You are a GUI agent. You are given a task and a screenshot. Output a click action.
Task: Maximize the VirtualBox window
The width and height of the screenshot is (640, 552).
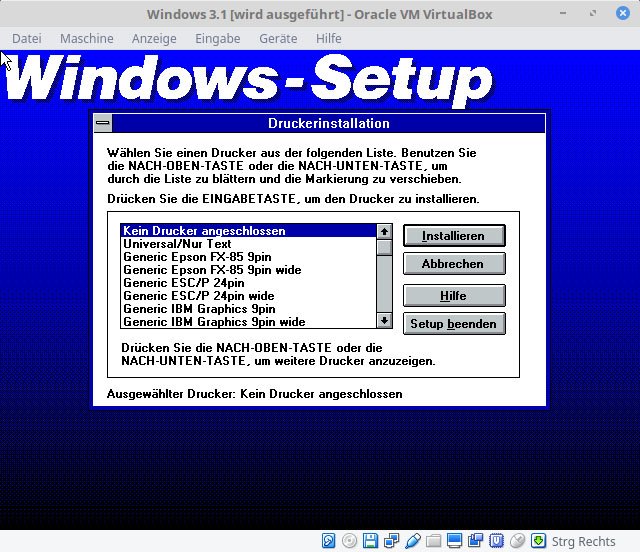point(593,13)
